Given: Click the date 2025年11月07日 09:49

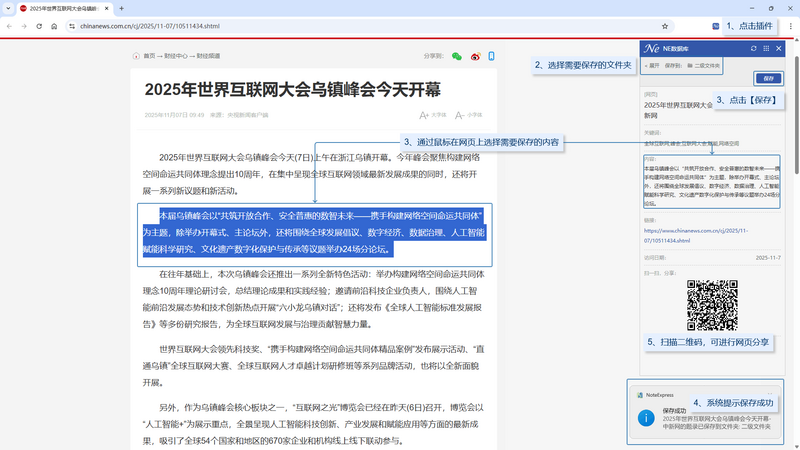Looking at the screenshot, I should [174, 115].
